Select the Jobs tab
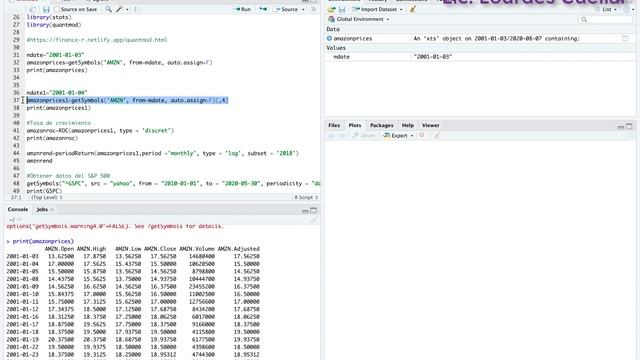 [42, 209]
